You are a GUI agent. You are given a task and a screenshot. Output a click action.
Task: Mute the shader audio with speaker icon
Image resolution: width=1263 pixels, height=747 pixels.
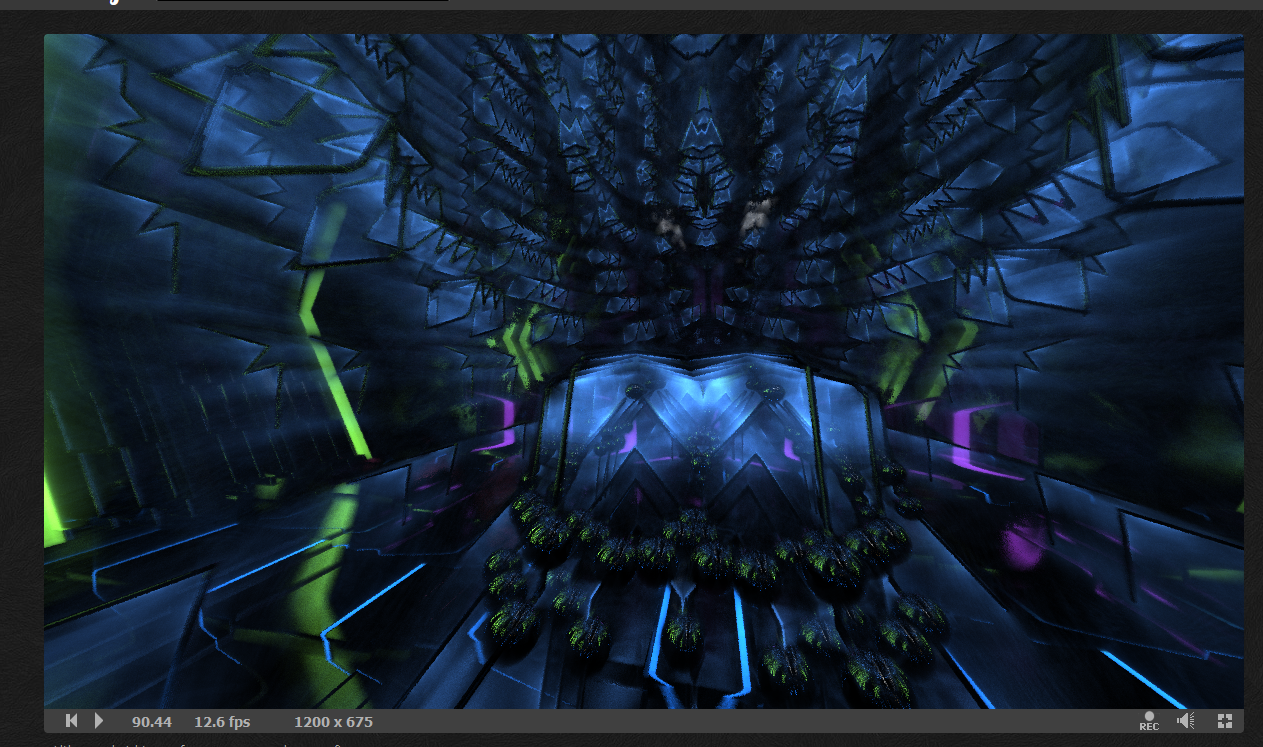coord(1186,721)
